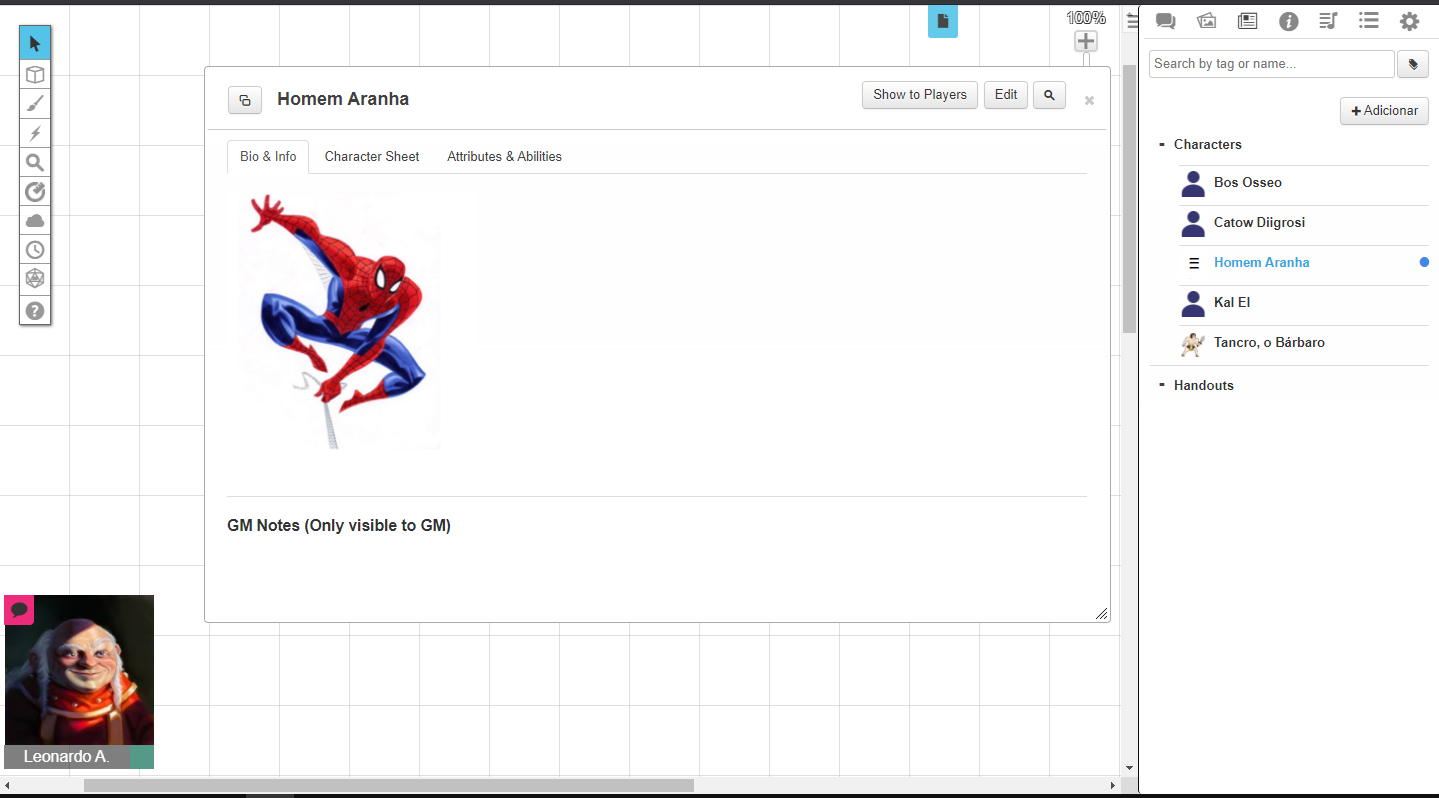The image size is (1439, 798).
Task: Click the GM Notes heading
Action: 339,526
